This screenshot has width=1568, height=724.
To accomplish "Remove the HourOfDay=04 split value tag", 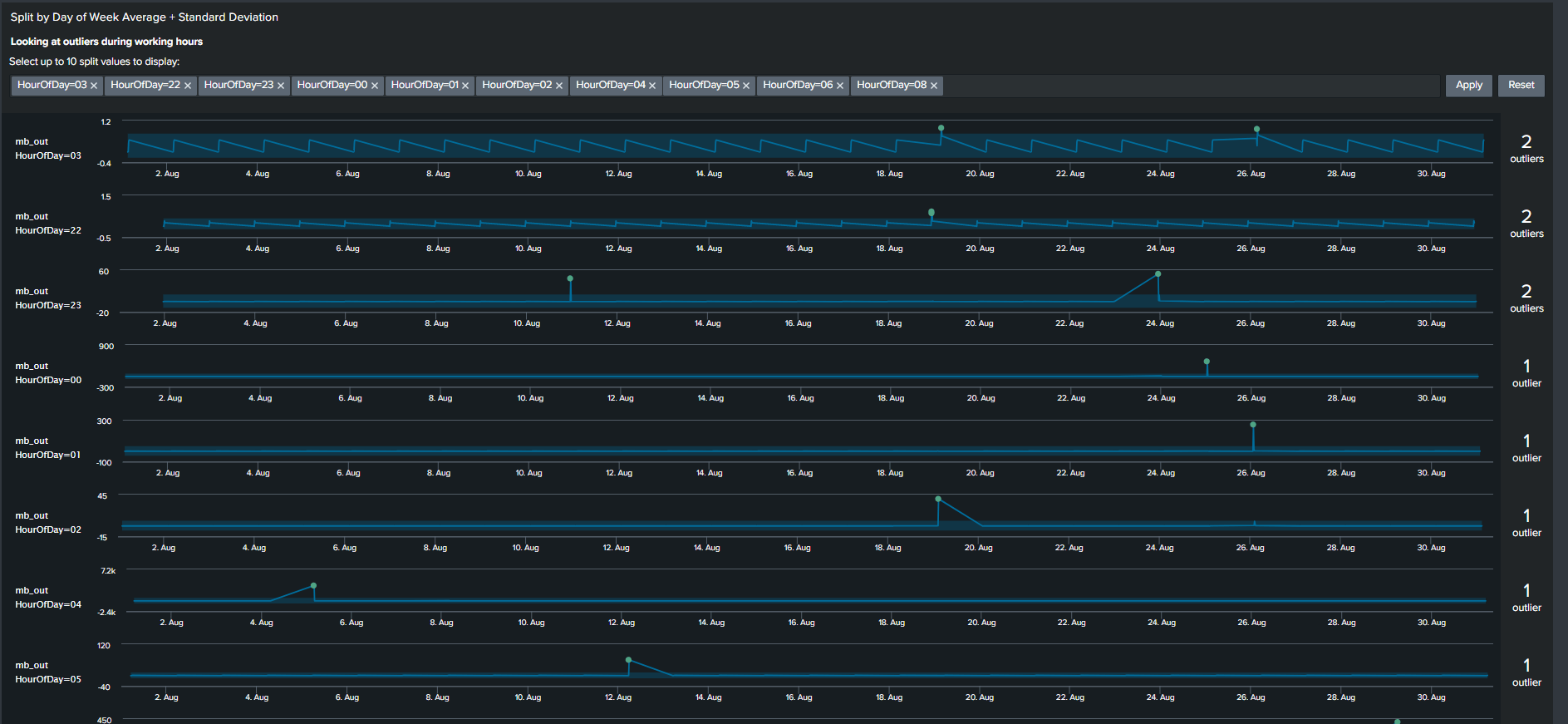I will (652, 86).
